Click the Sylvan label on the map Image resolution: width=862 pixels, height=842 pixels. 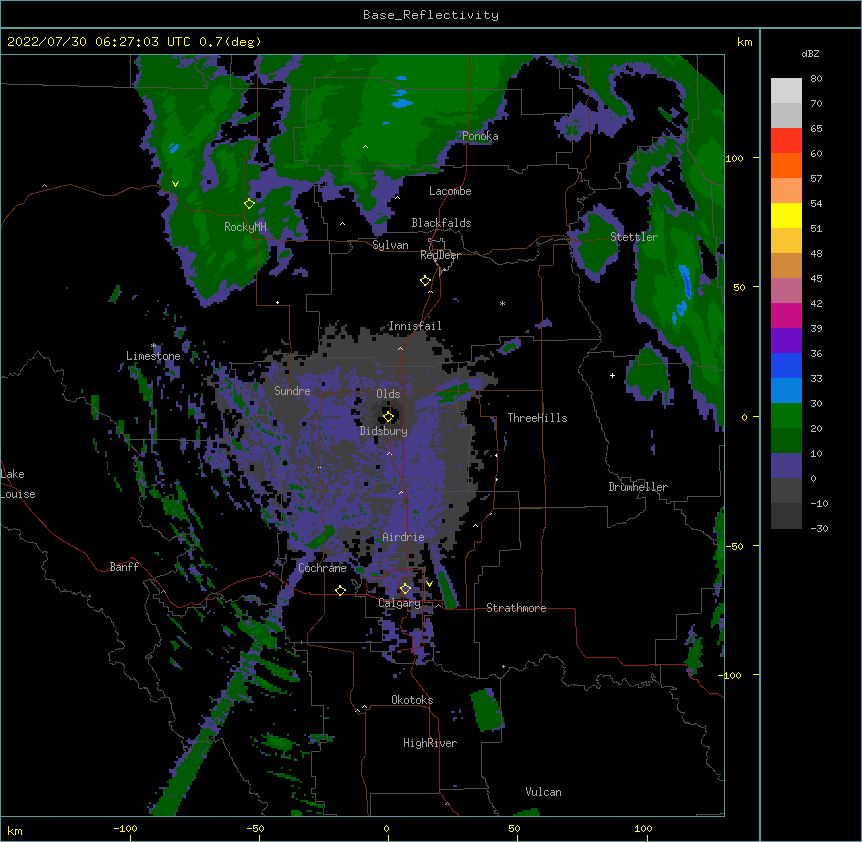(x=390, y=245)
